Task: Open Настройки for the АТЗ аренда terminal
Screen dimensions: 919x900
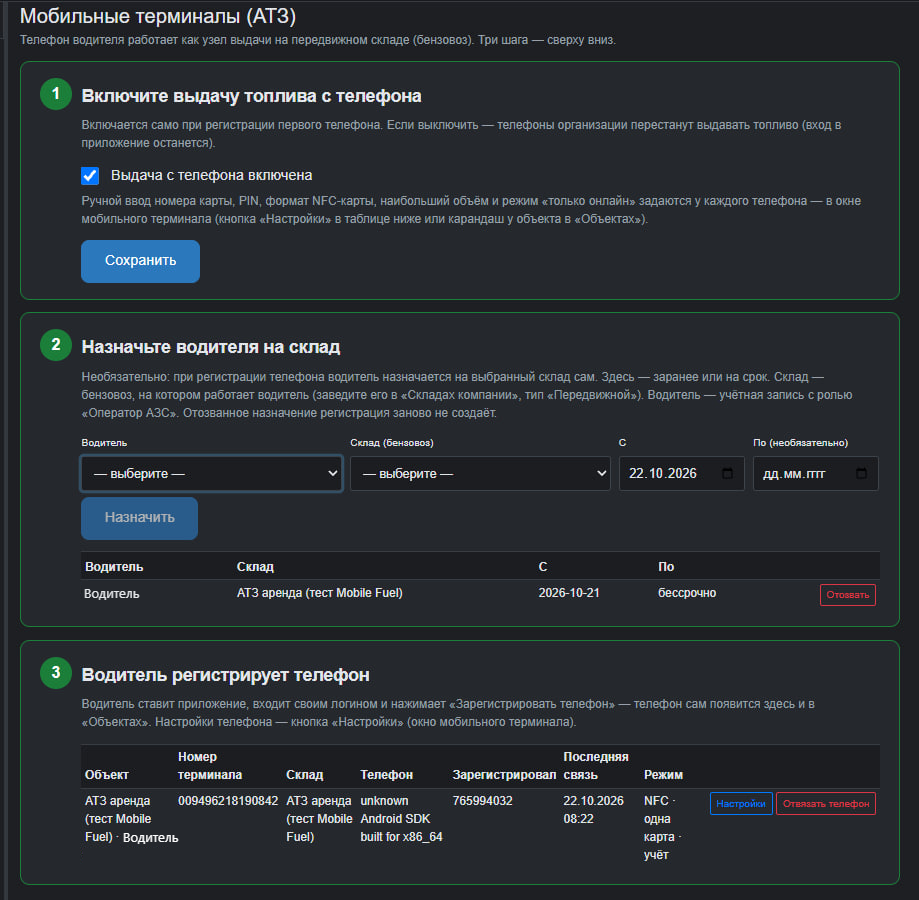Action: (x=741, y=803)
